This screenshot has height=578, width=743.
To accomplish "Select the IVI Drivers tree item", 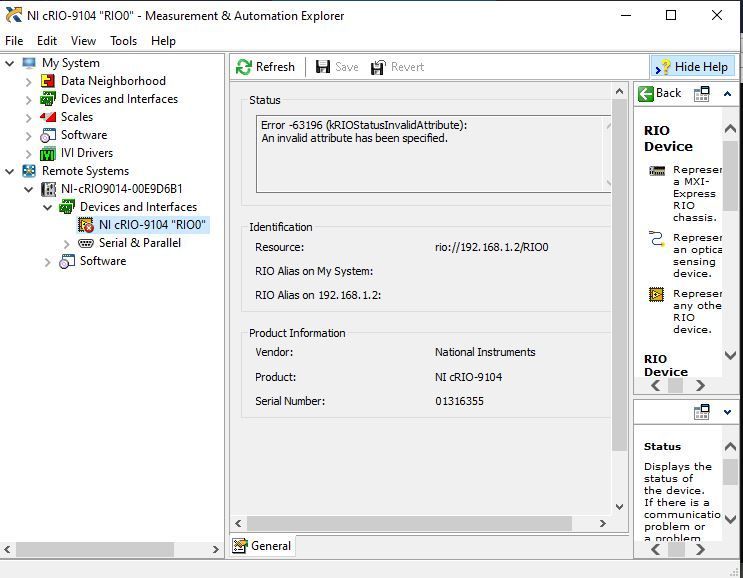I will [x=87, y=153].
